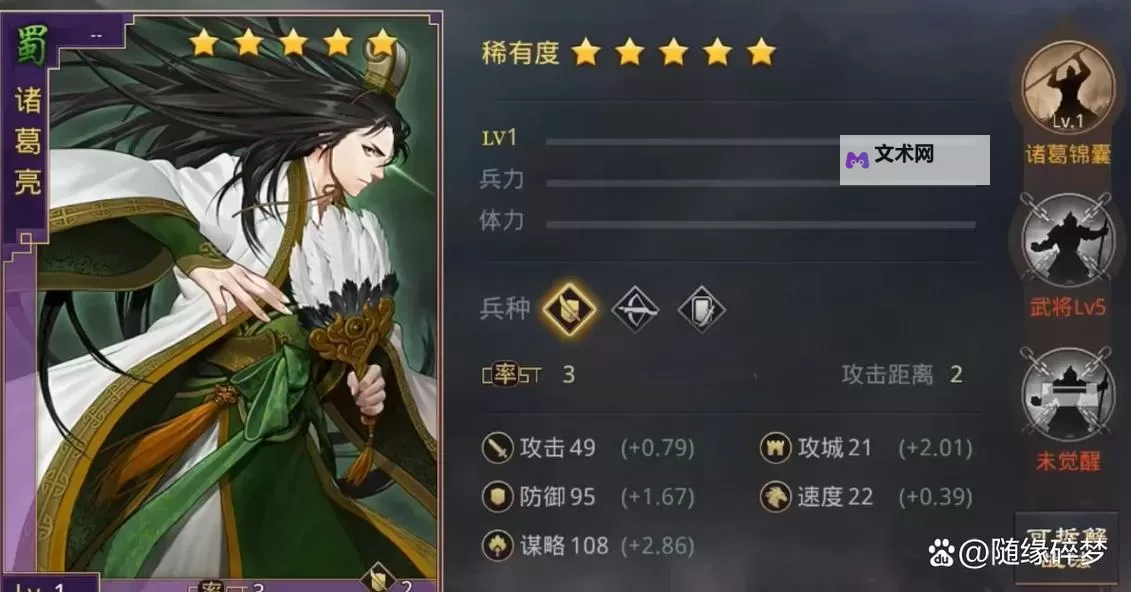Screen dimensions: 1131x592
Task: Click the LV1 experience progress bar
Action: coord(760,142)
